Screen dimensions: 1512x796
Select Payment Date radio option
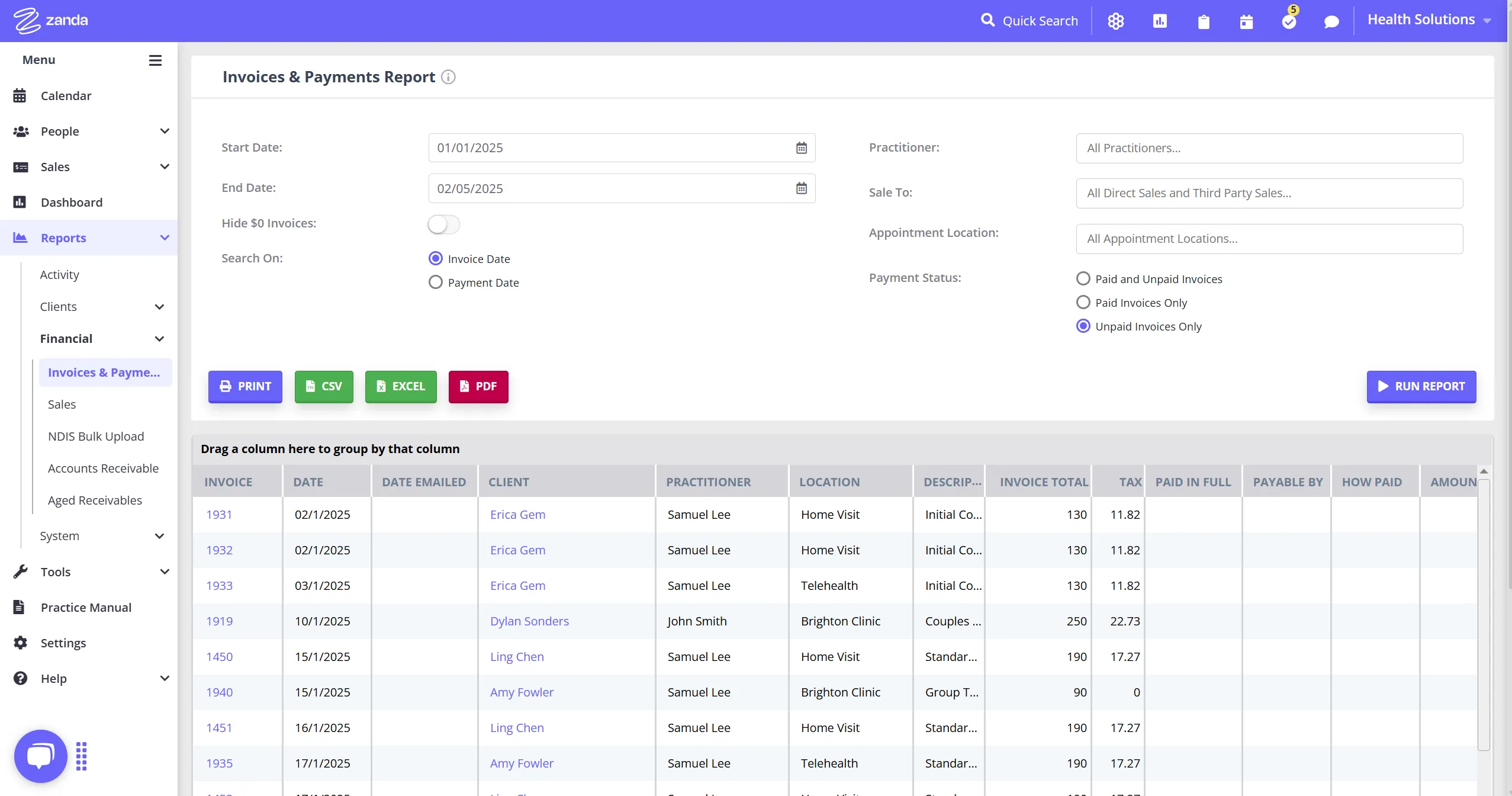coord(436,283)
